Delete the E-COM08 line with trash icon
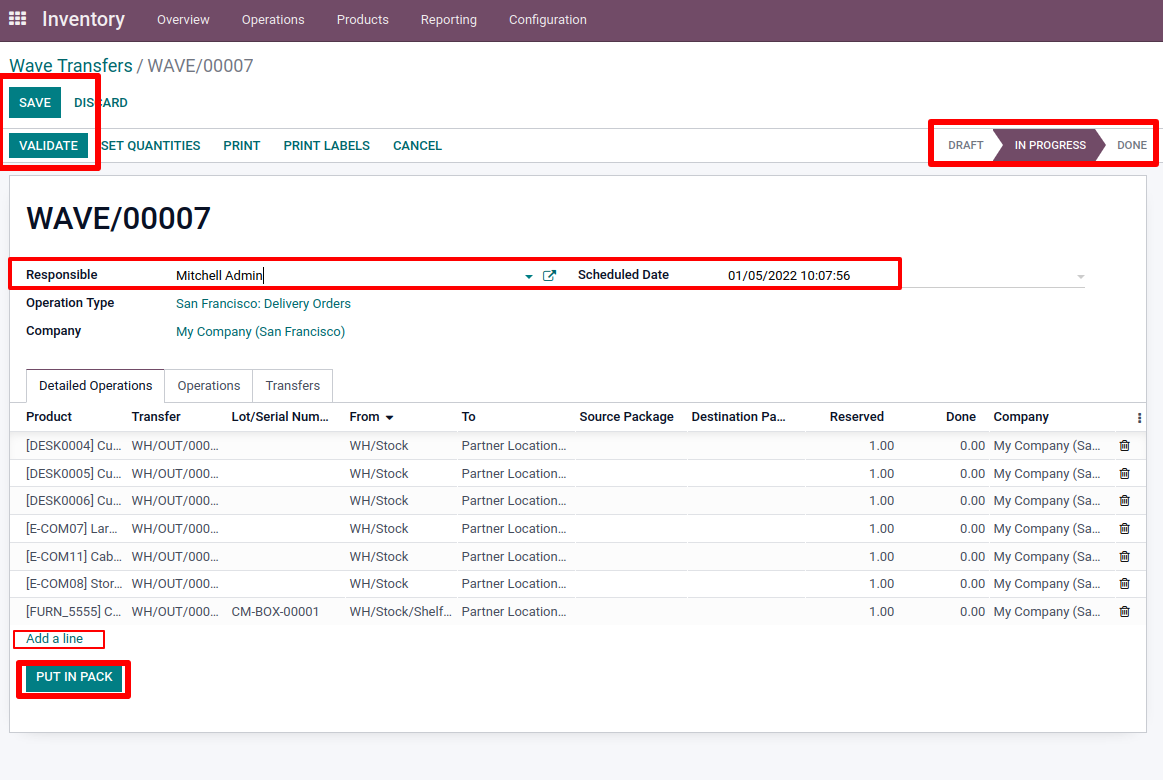The width and height of the screenshot is (1163, 780). pyautogui.click(x=1124, y=584)
